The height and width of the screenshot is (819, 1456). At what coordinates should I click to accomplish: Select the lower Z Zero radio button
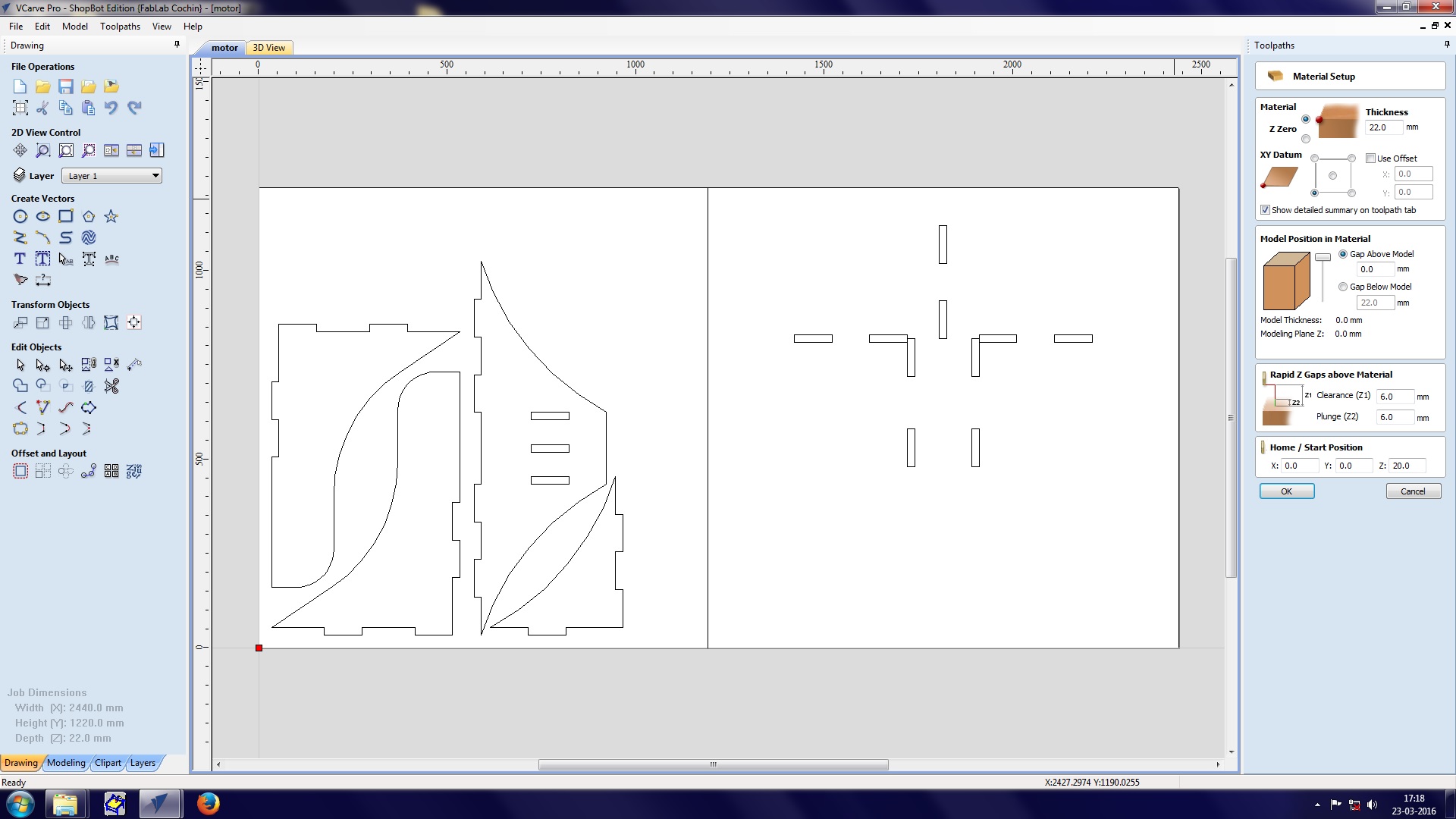click(x=1306, y=139)
